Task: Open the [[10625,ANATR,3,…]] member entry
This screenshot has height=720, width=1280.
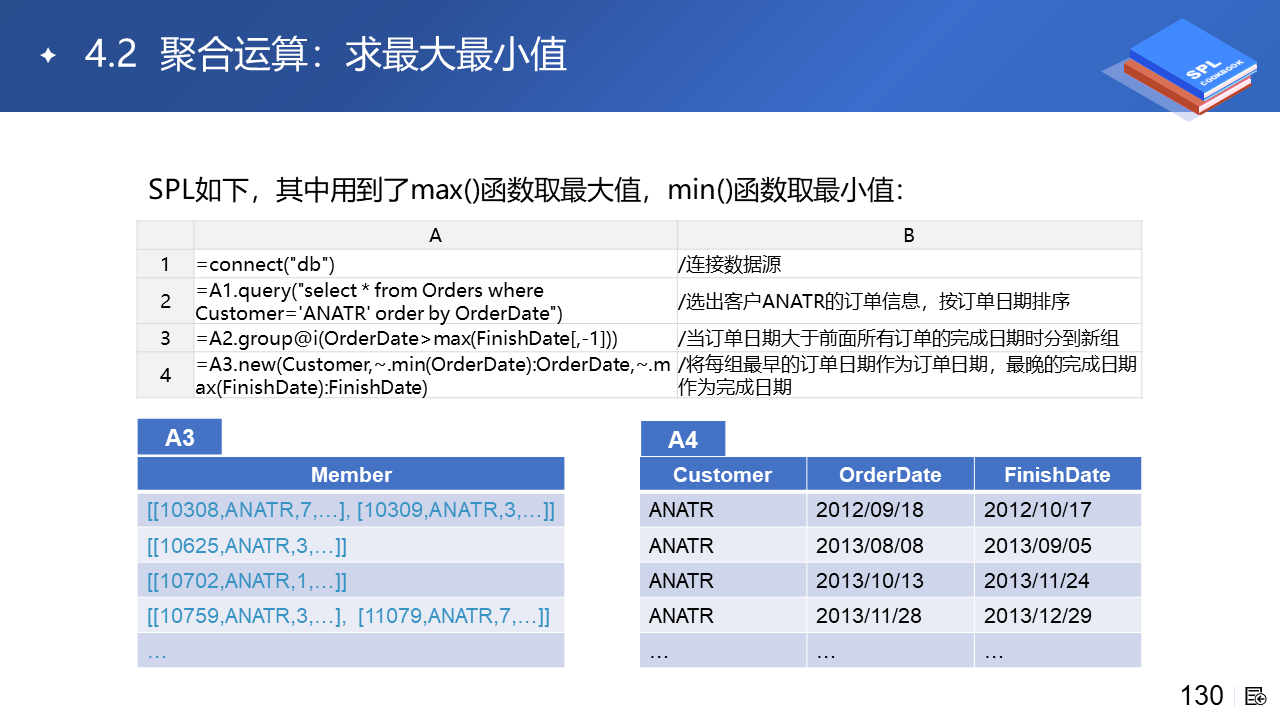Action: point(247,546)
